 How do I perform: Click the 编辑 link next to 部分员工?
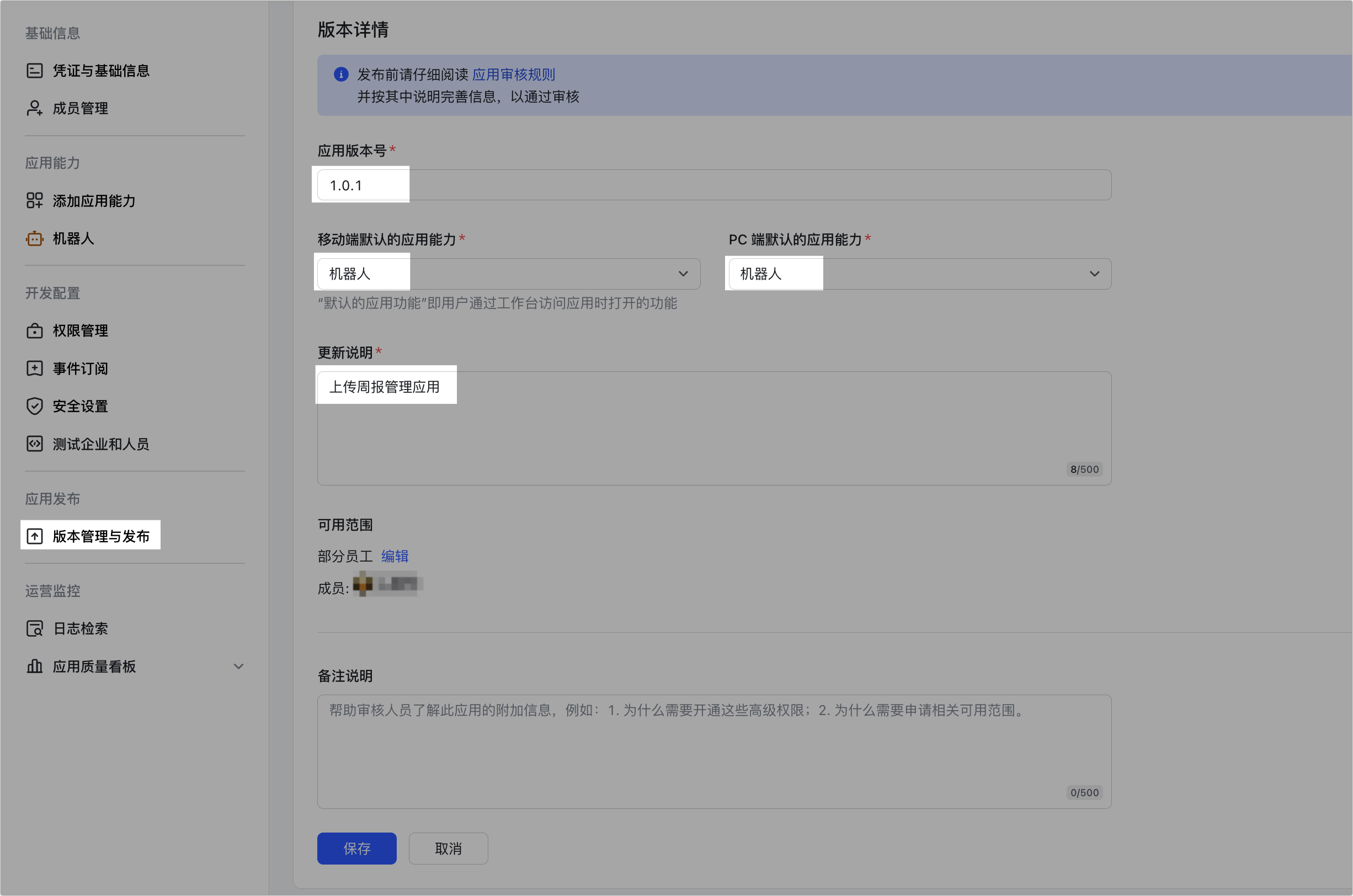[395, 556]
